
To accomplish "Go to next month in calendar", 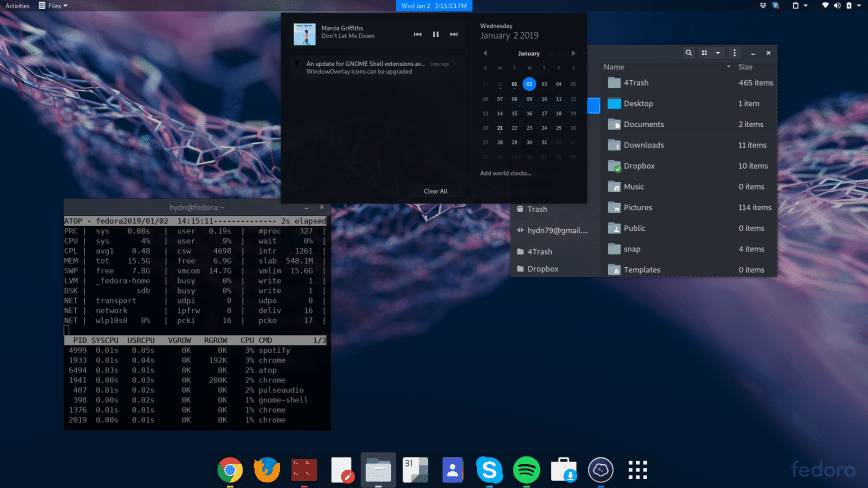I will tap(573, 53).
